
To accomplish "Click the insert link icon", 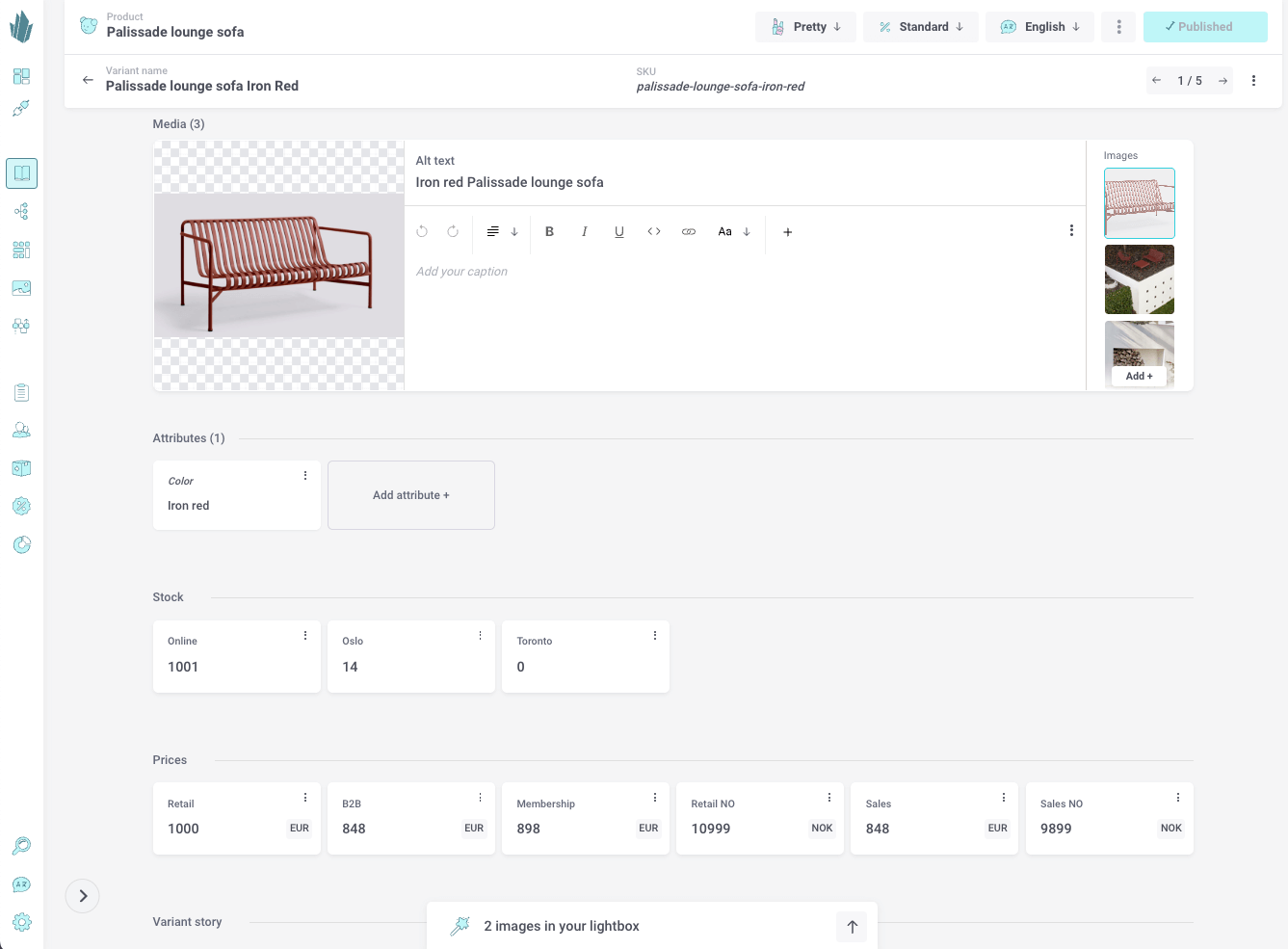I will 689,232.
